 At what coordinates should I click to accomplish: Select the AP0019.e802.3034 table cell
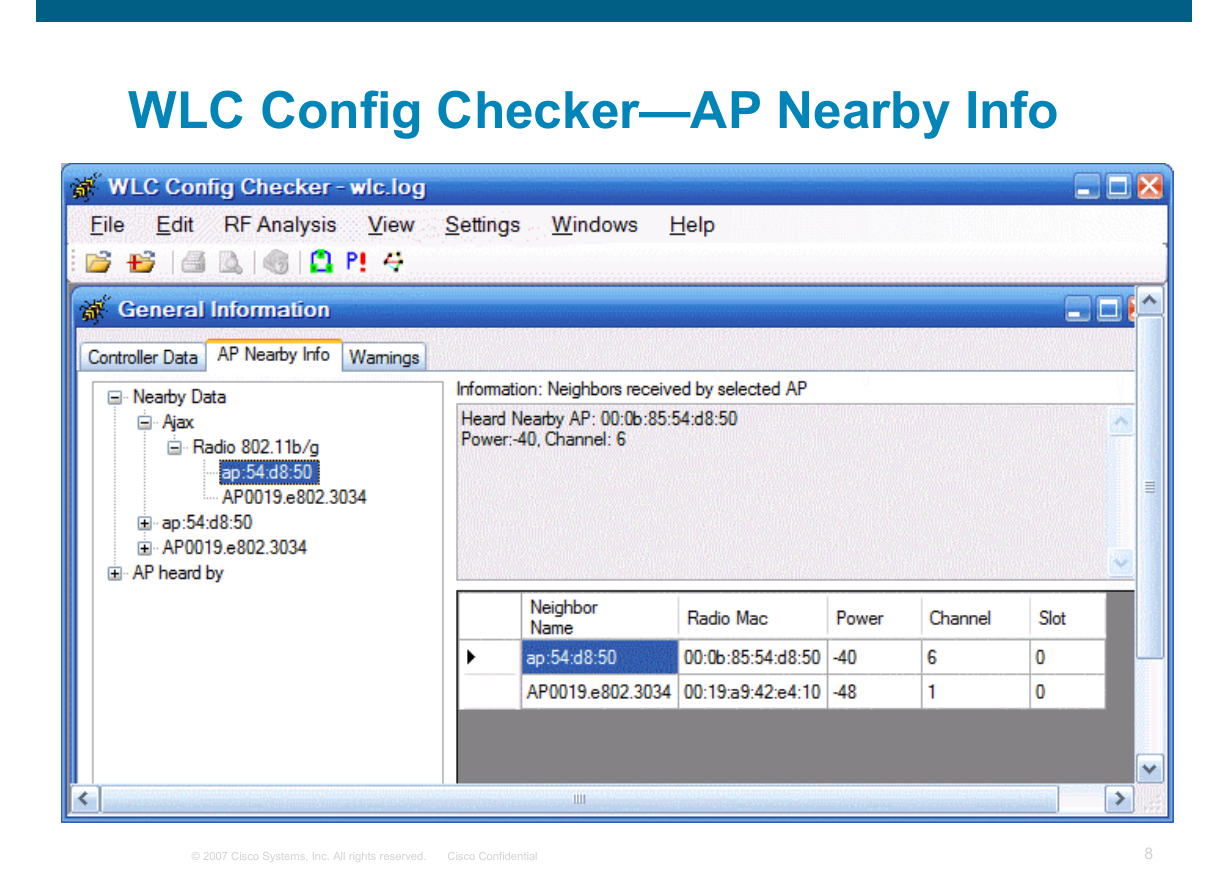(599, 691)
